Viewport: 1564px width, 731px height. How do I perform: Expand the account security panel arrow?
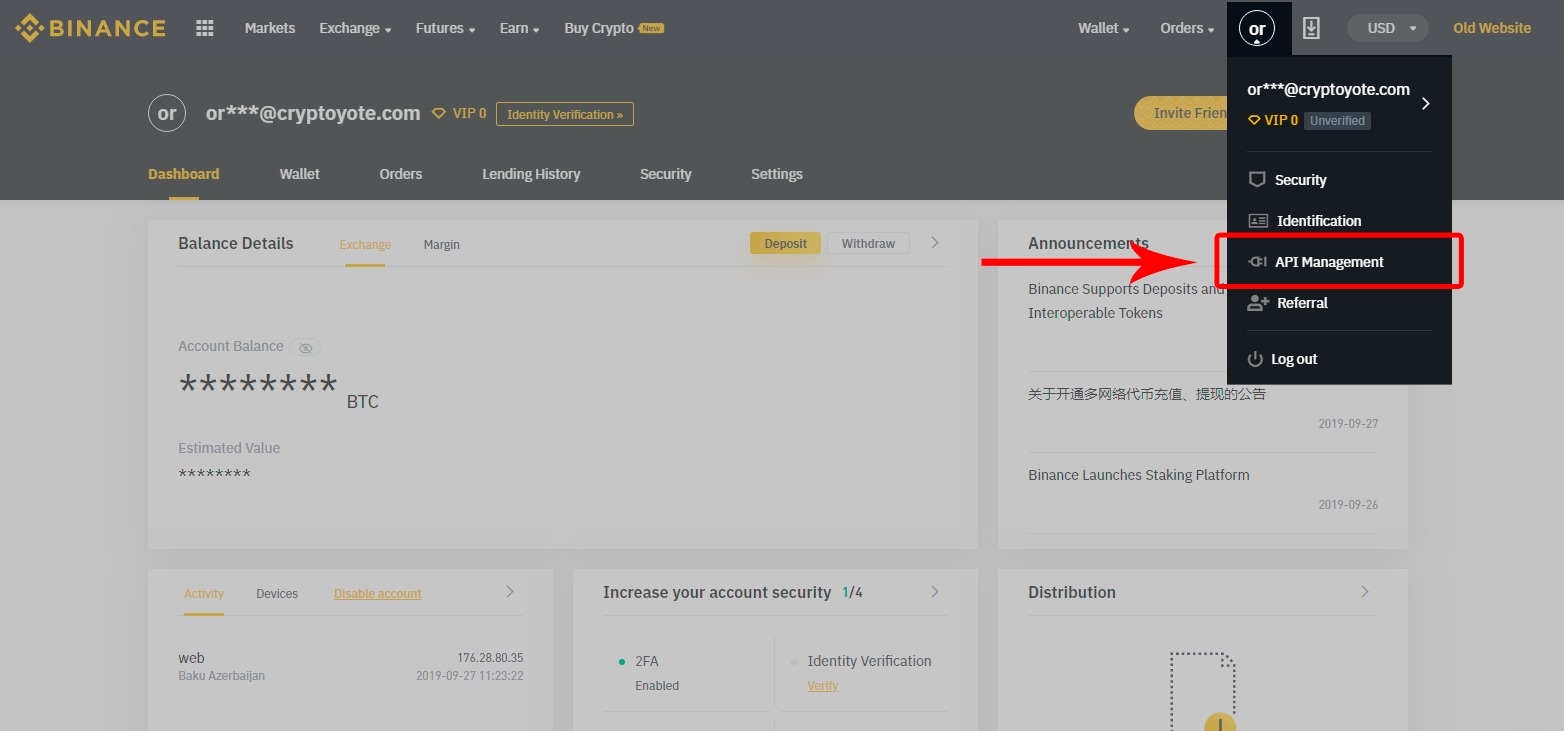(935, 592)
